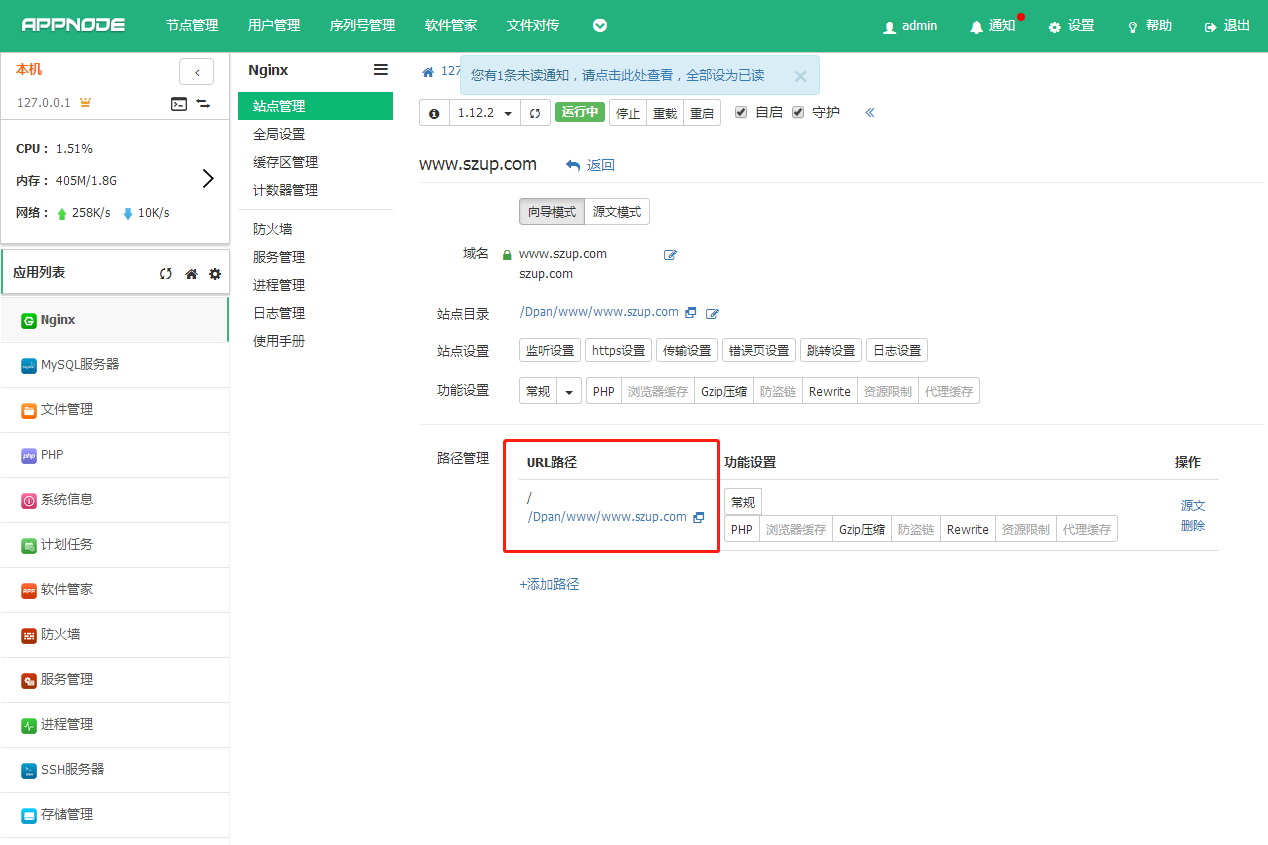Expand the top navigation more-menu chevron
The height and width of the screenshot is (845, 1268).
pyautogui.click(x=600, y=26)
